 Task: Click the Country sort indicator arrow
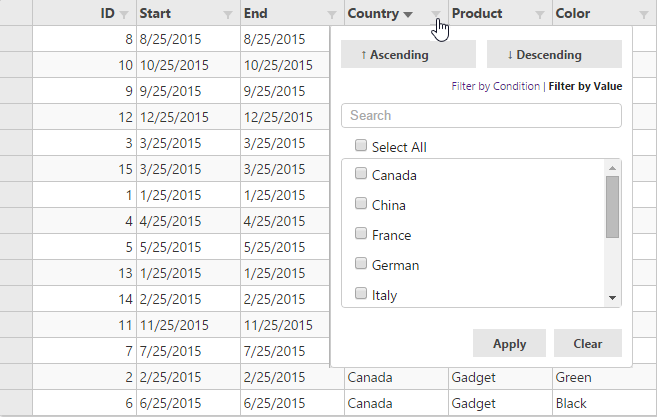click(408, 15)
